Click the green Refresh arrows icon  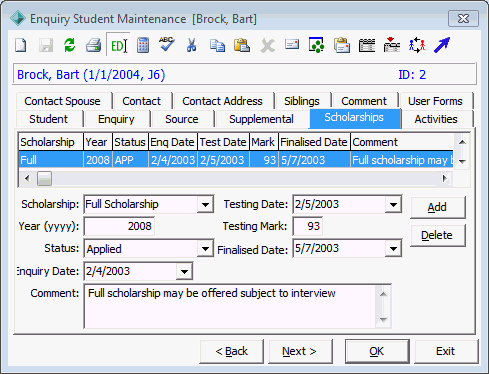tap(70, 45)
